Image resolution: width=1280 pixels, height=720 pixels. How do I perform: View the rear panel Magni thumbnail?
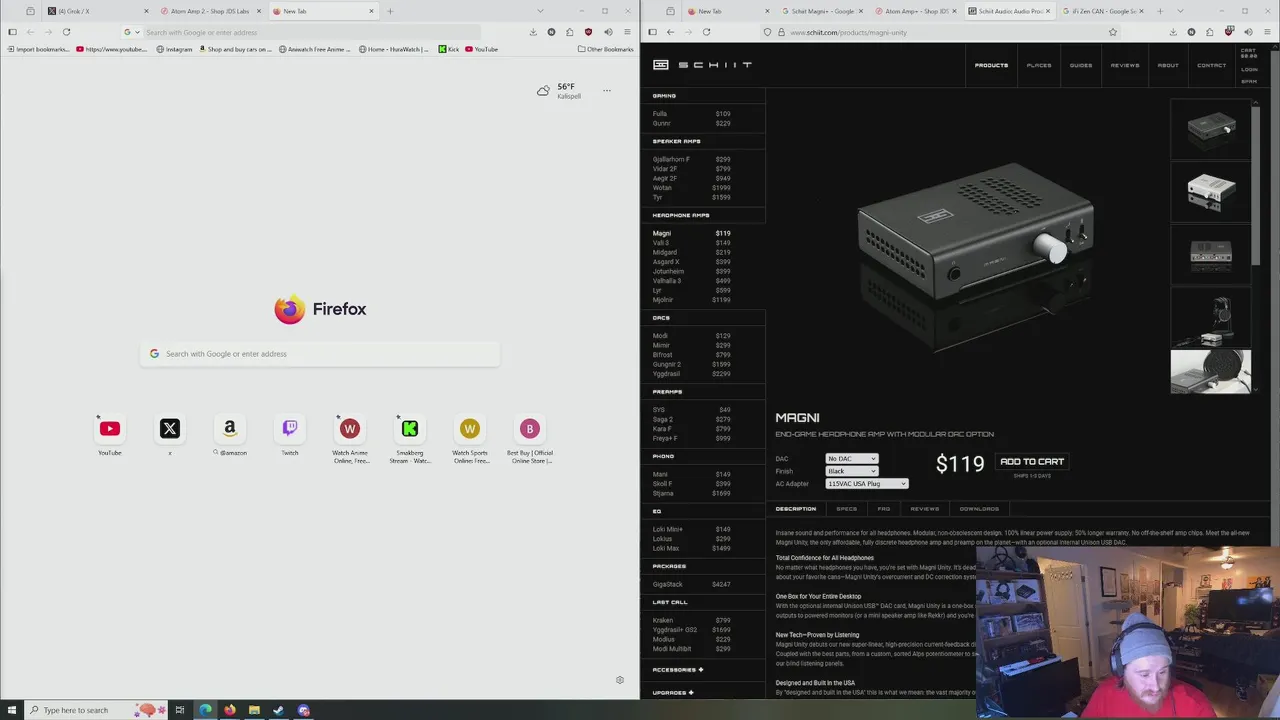coord(1211,255)
